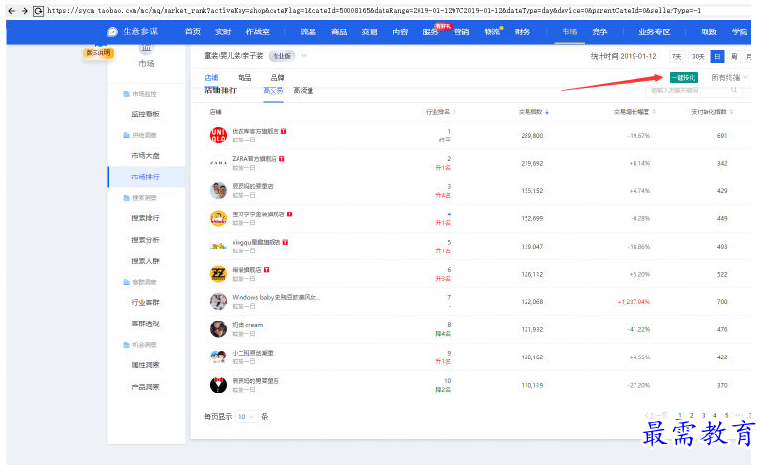Click the browser refresh icon
This screenshot has height=465, width=764.
38,10
